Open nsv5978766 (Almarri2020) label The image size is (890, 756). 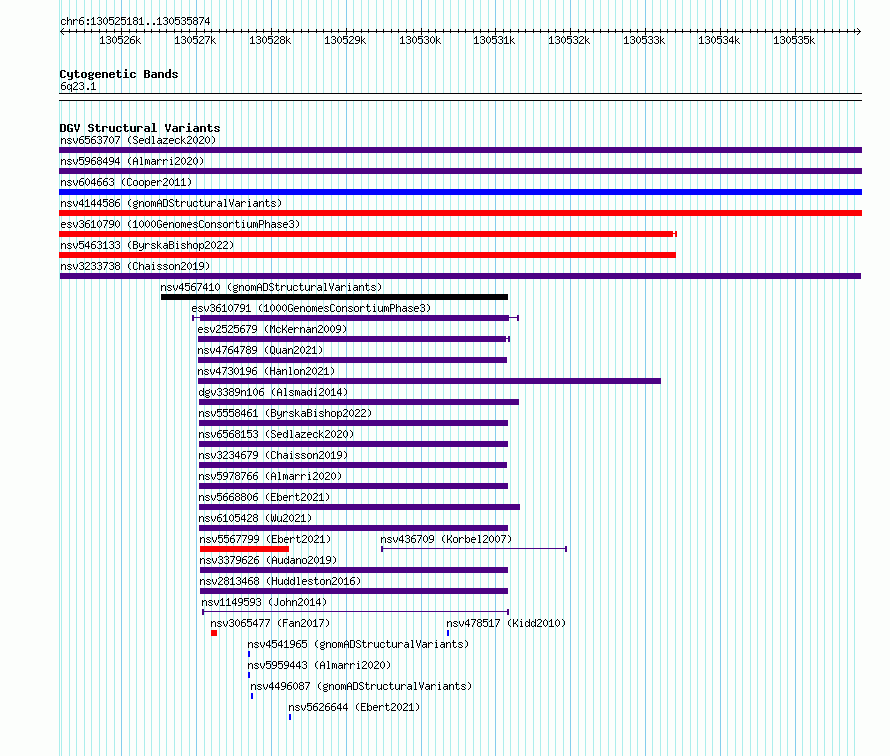[270, 476]
